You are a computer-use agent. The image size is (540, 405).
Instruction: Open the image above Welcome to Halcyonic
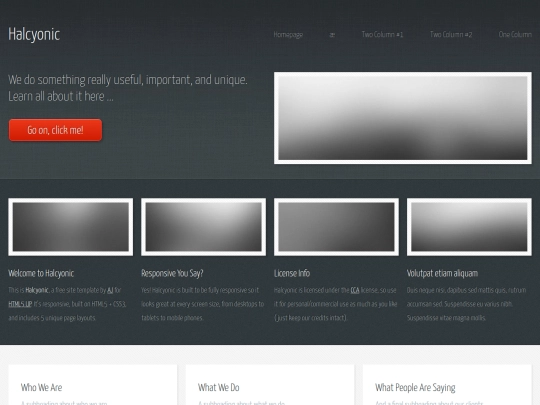(x=71, y=227)
